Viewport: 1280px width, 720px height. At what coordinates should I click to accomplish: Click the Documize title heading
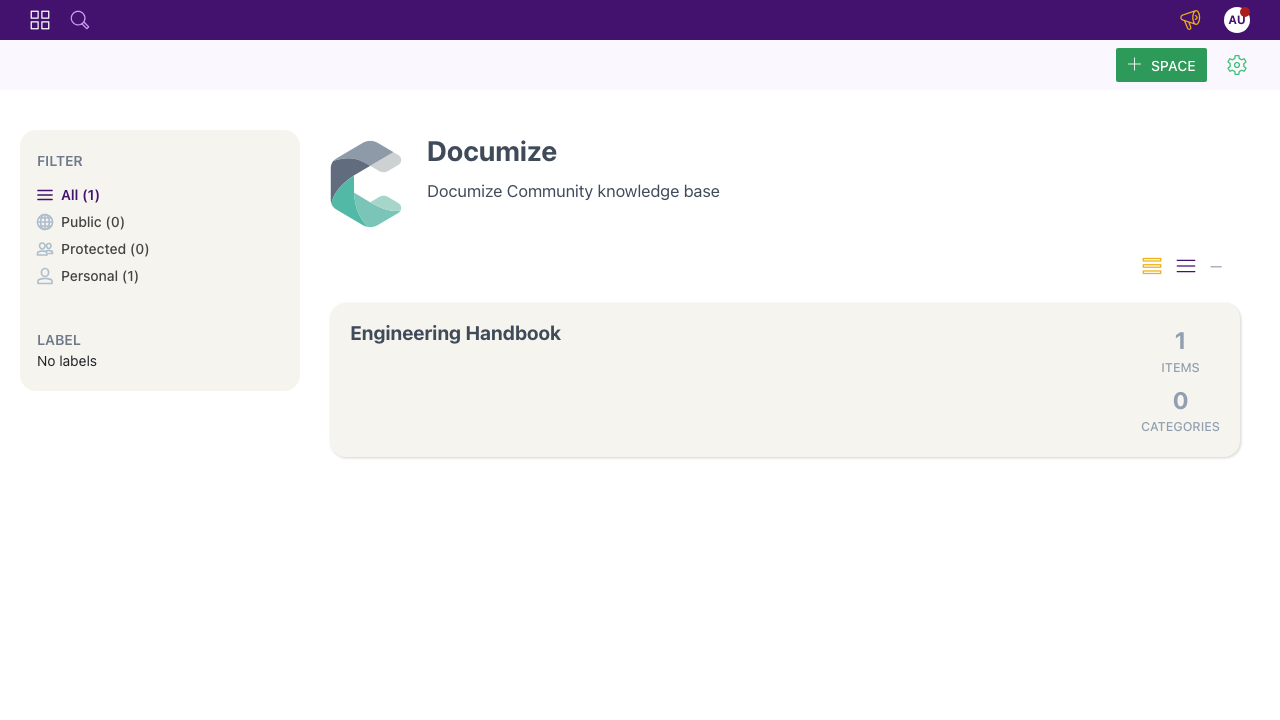(x=492, y=151)
